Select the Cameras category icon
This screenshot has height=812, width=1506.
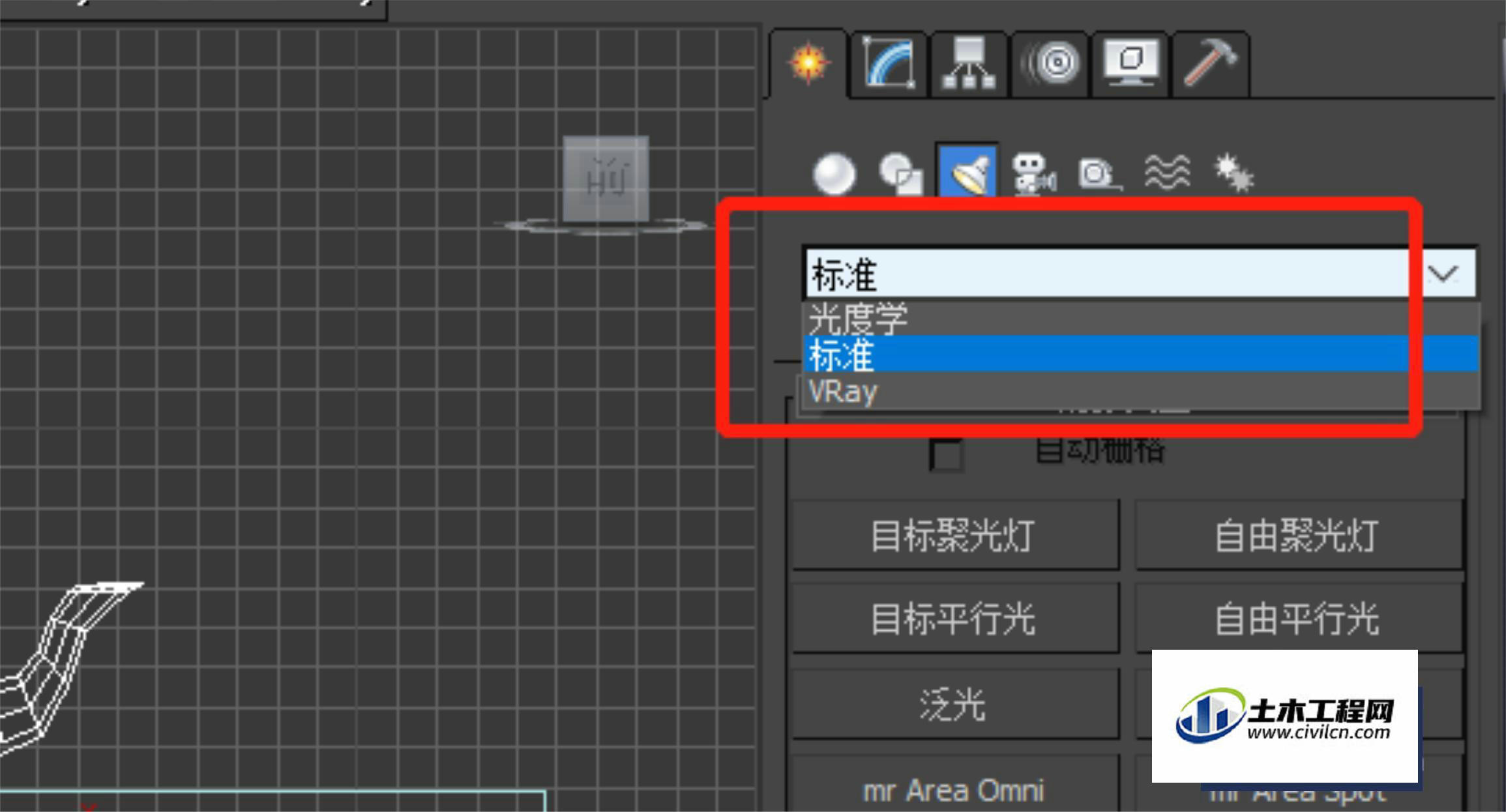coord(1034,174)
